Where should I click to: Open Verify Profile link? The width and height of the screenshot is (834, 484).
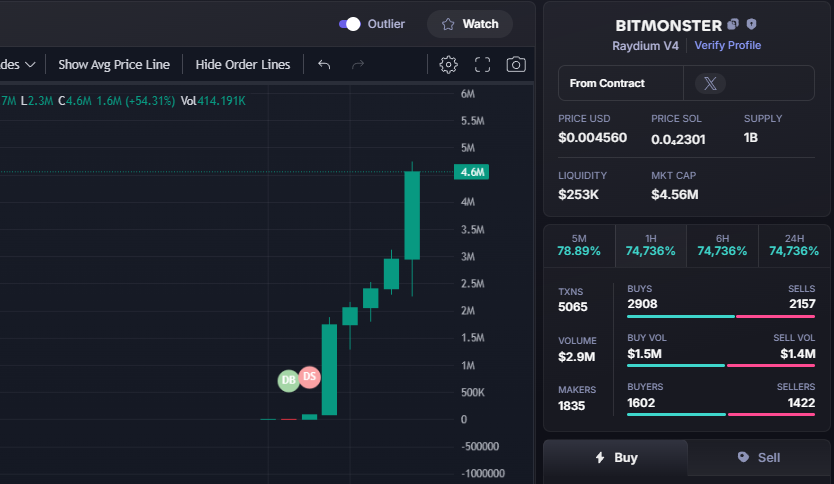(728, 45)
